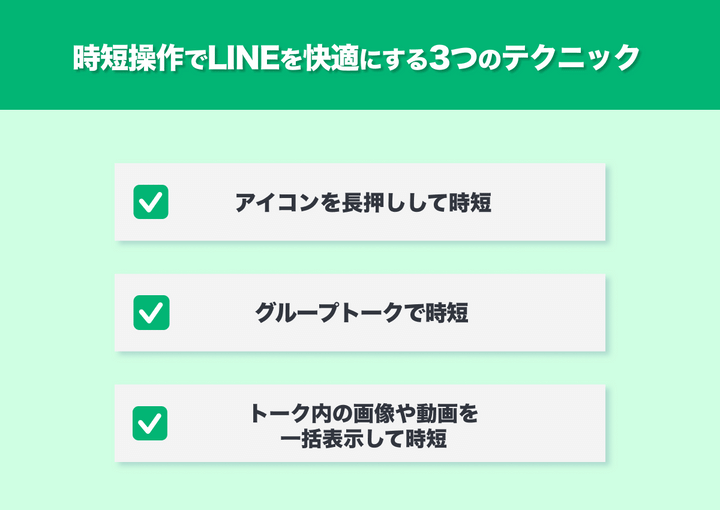The image size is (720, 510).
Task: Toggle the checkbox beside トーク内の画像や動画を
Action: (150, 423)
